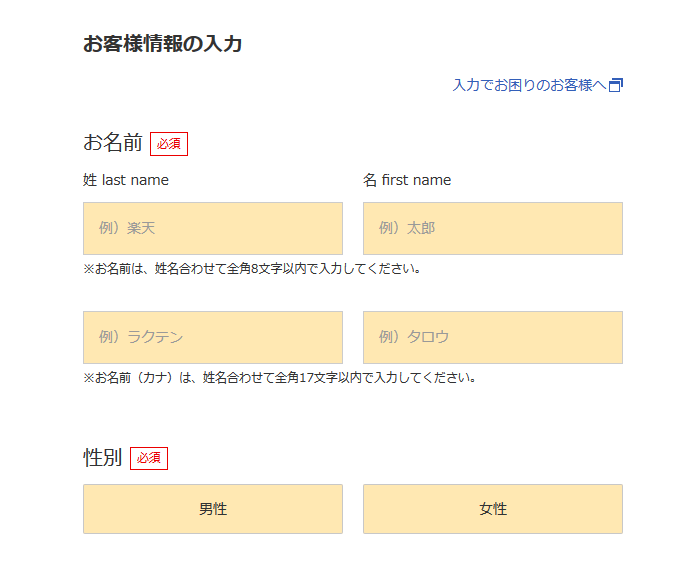Click the お名前 section label
The image size is (681, 576).
pos(113,143)
